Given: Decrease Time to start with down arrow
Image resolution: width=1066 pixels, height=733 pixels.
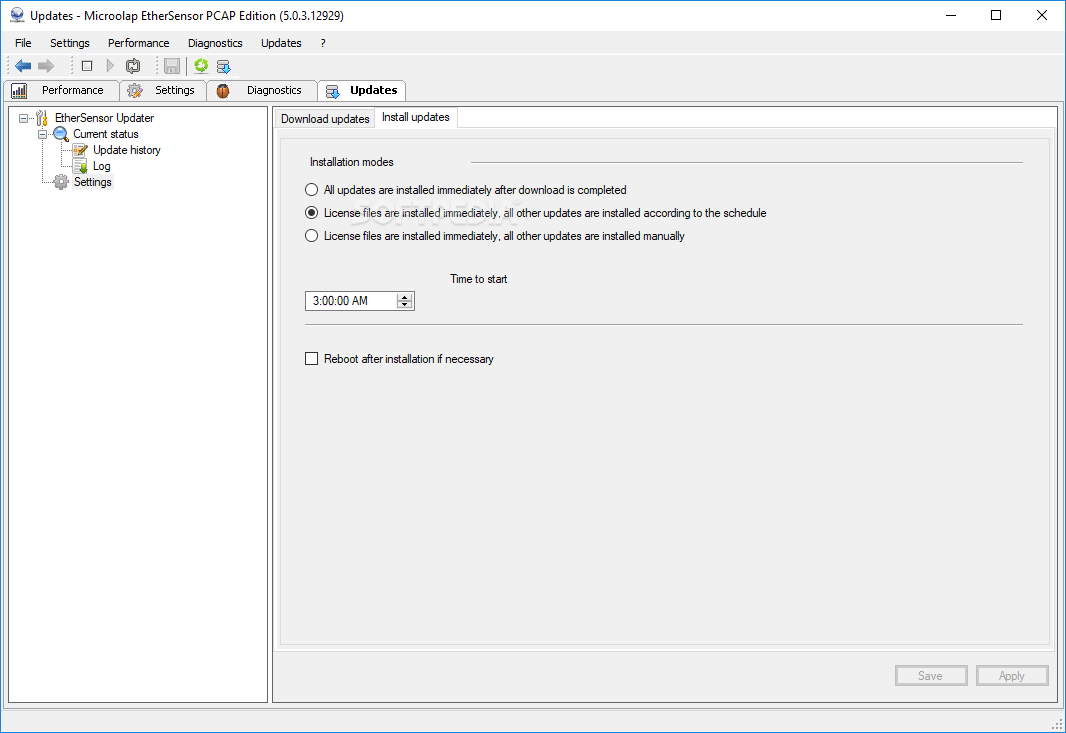Looking at the screenshot, I should (405, 305).
